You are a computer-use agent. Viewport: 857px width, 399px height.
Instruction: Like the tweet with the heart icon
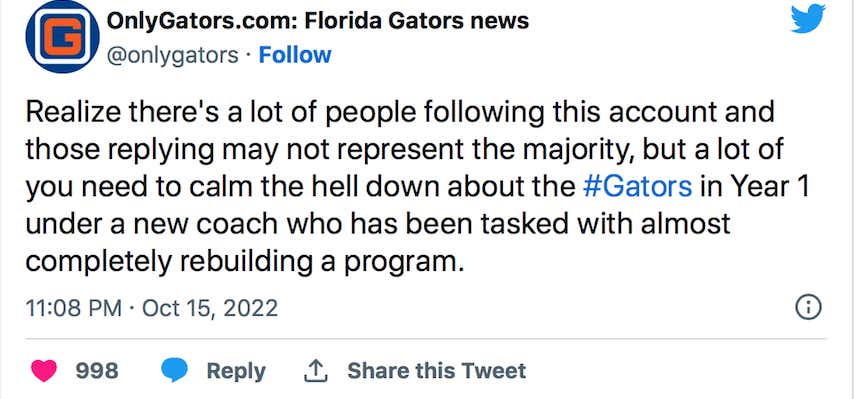(x=44, y=371)
